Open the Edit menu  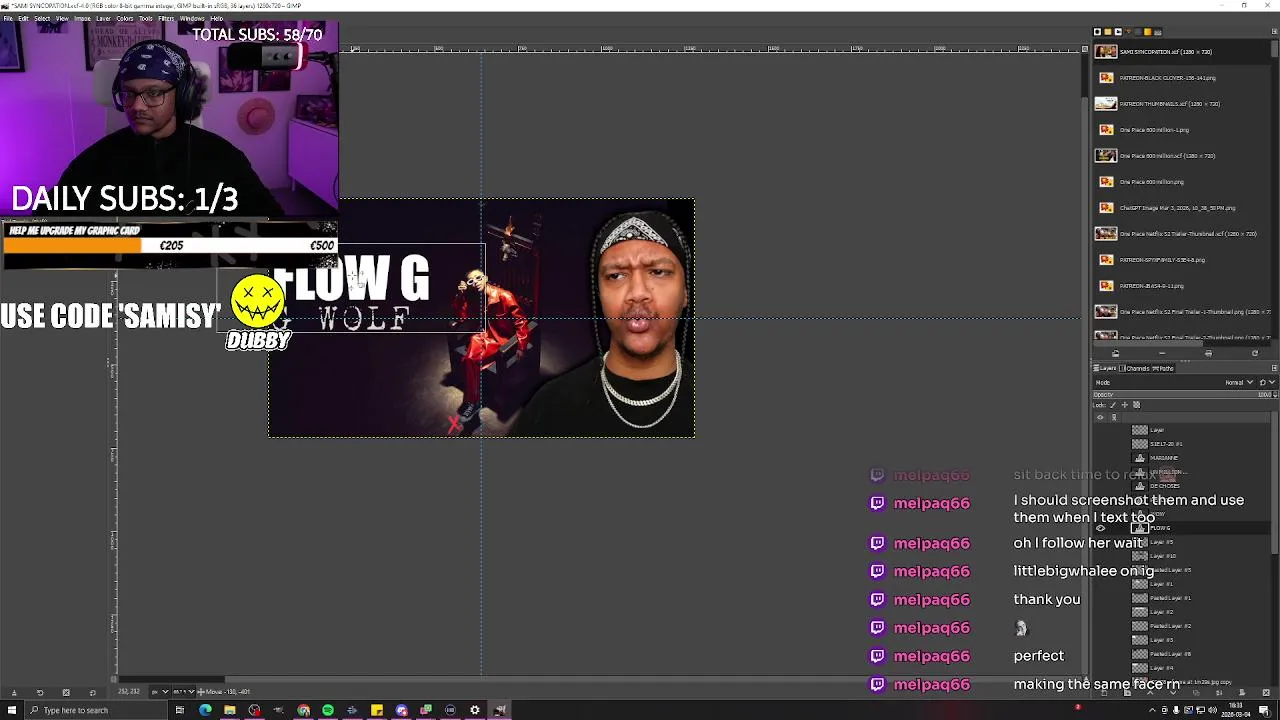tap(24, 18)
